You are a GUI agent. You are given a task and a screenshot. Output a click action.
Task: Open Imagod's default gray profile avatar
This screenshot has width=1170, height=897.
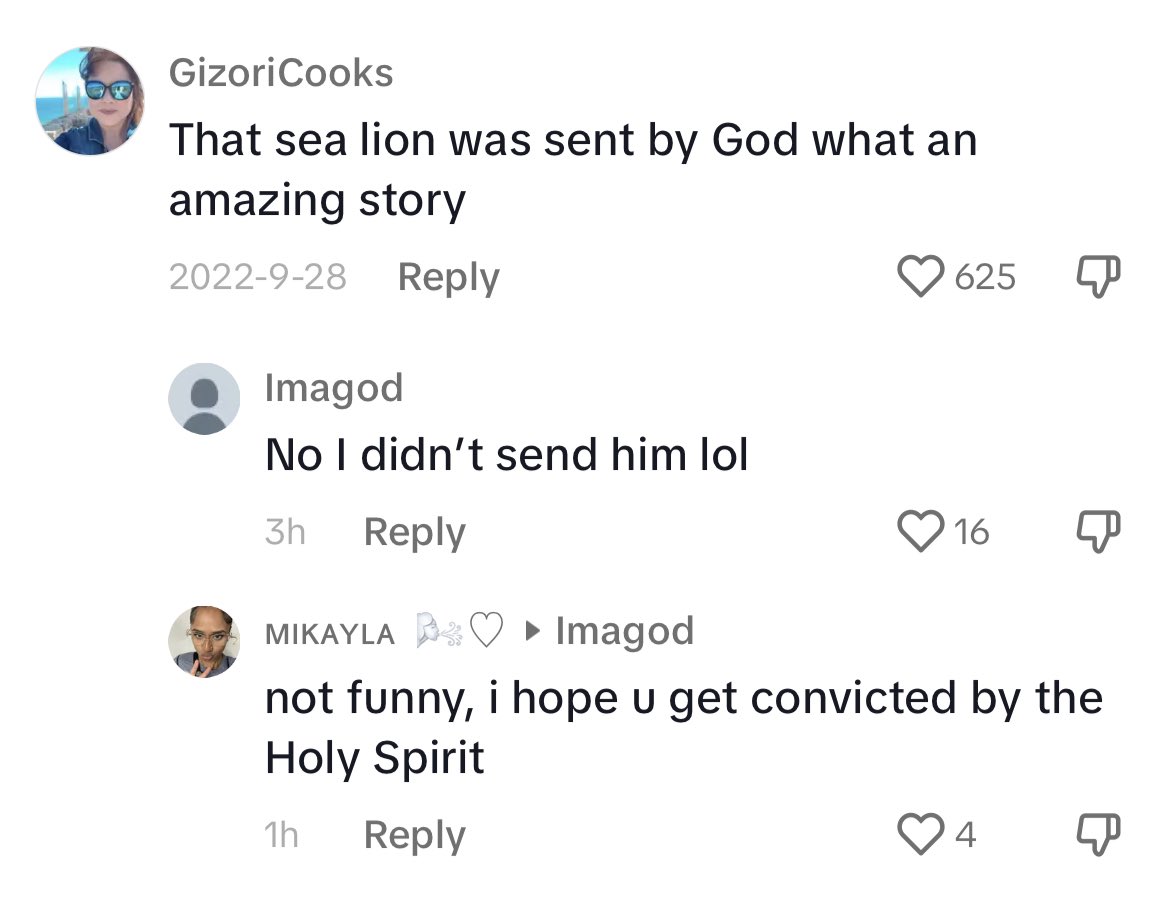(x=204, y=398)
